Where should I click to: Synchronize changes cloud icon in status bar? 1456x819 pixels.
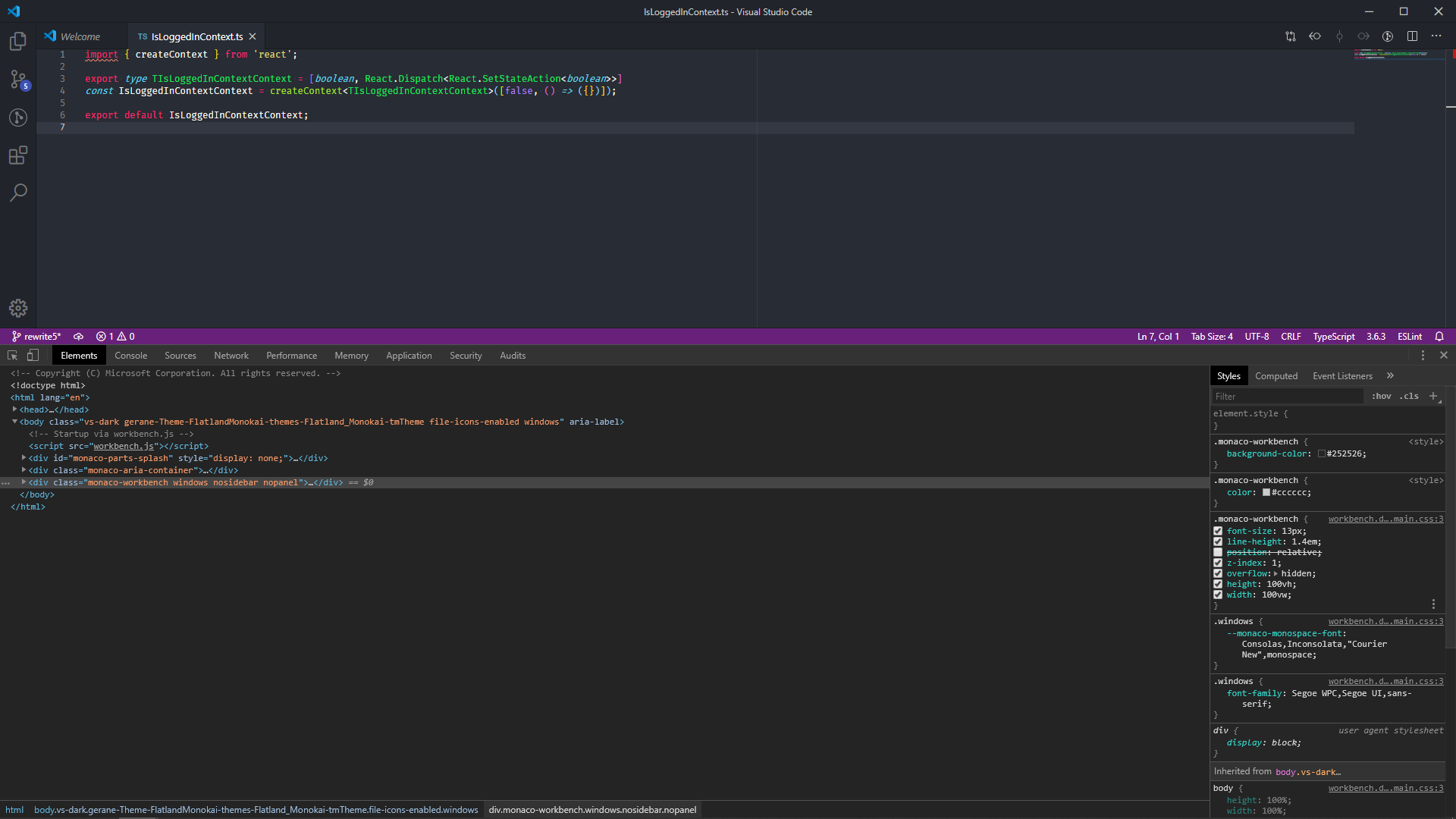(x=78, y=337)
